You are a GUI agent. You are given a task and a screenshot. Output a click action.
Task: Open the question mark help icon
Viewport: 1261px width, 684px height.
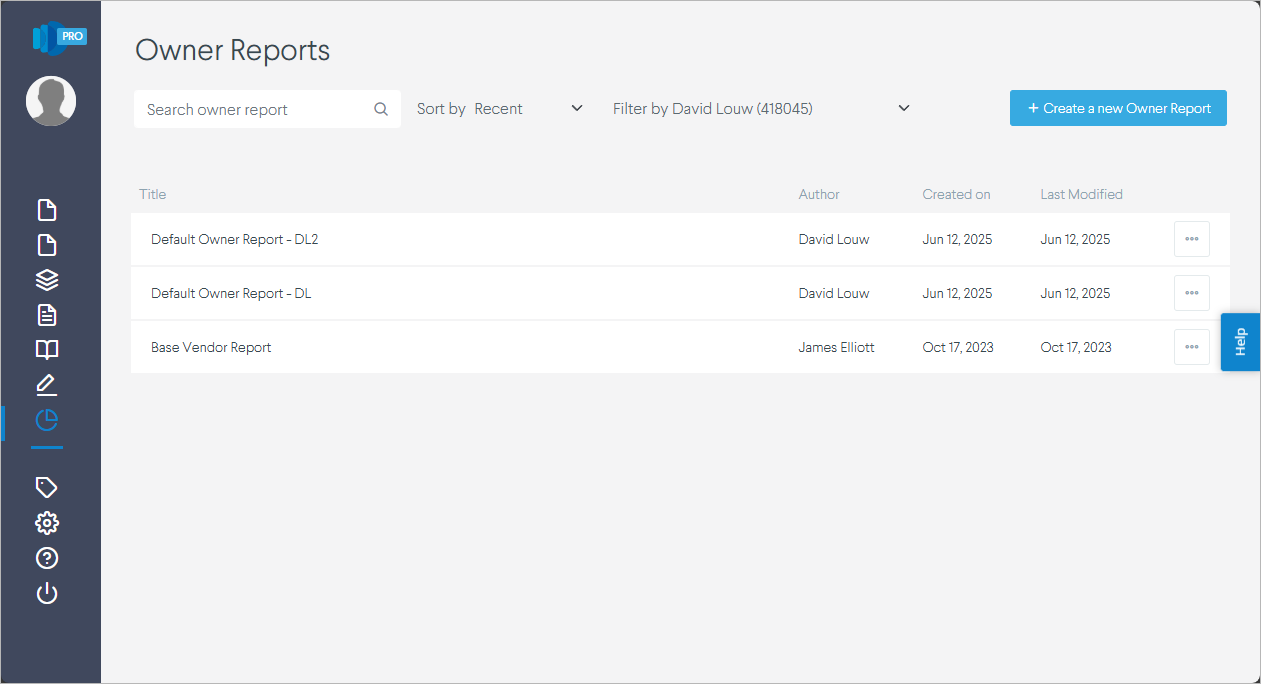coord(47,558)
